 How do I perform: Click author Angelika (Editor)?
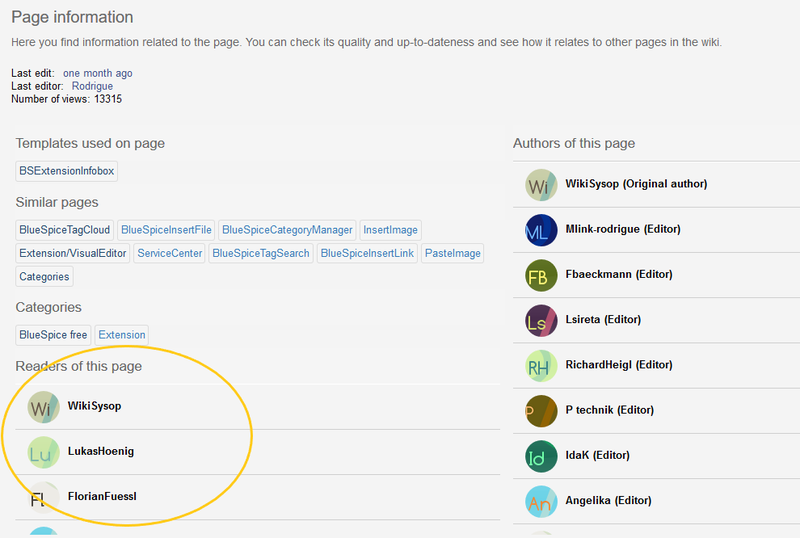pyautogui.click(x=608, y=500)
